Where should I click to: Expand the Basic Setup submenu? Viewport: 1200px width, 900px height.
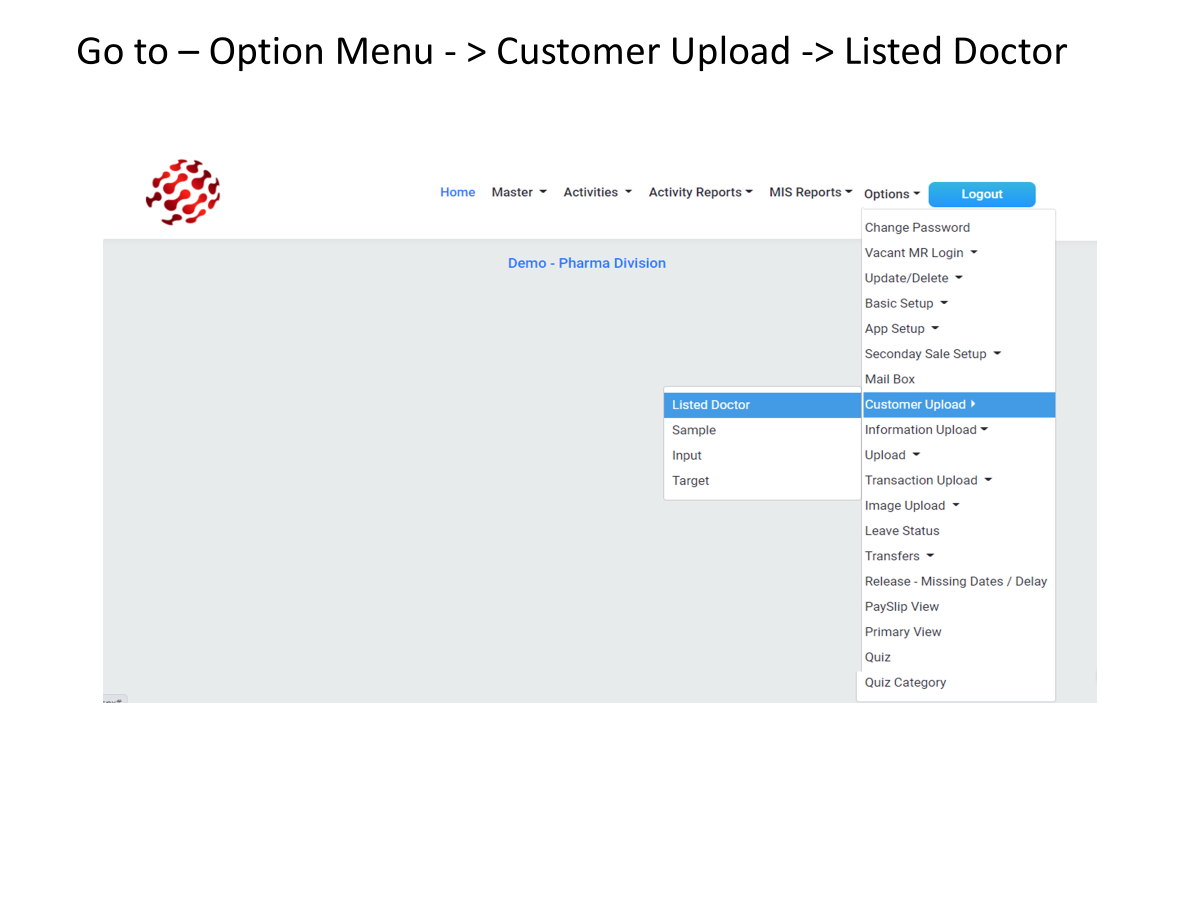tap(906, 303)
